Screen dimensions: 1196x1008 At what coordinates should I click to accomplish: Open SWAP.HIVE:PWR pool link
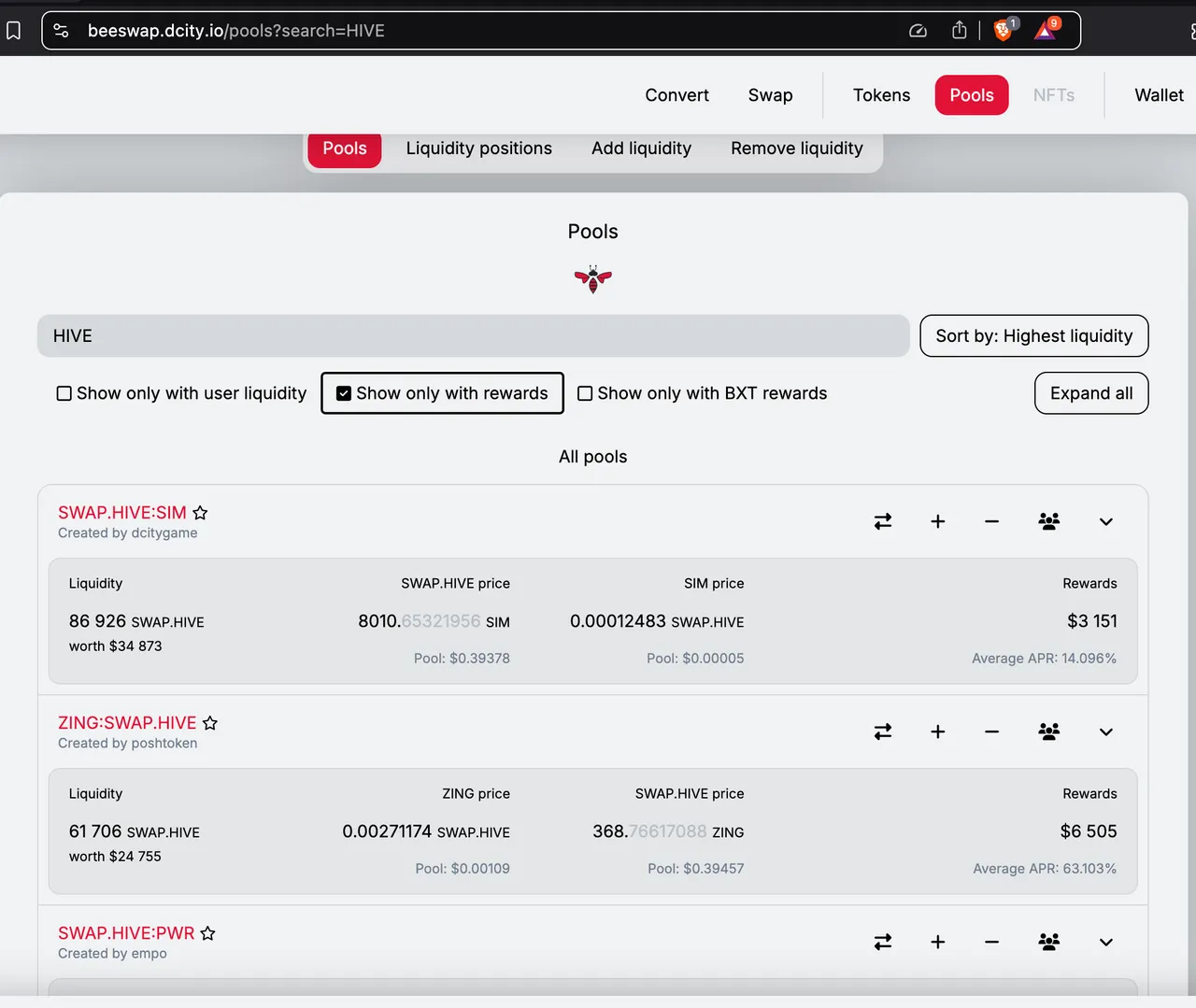(x=126, y=933)
